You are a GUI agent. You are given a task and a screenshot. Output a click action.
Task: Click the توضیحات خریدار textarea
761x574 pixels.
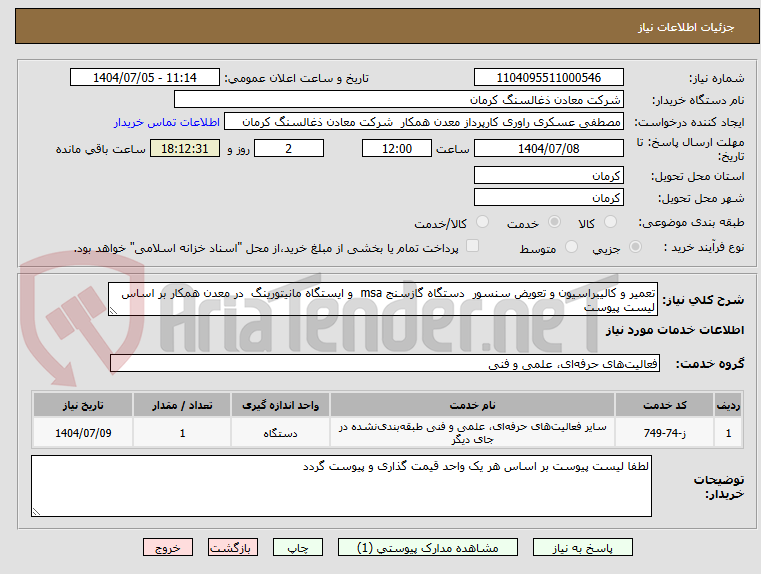pos(341,486)
